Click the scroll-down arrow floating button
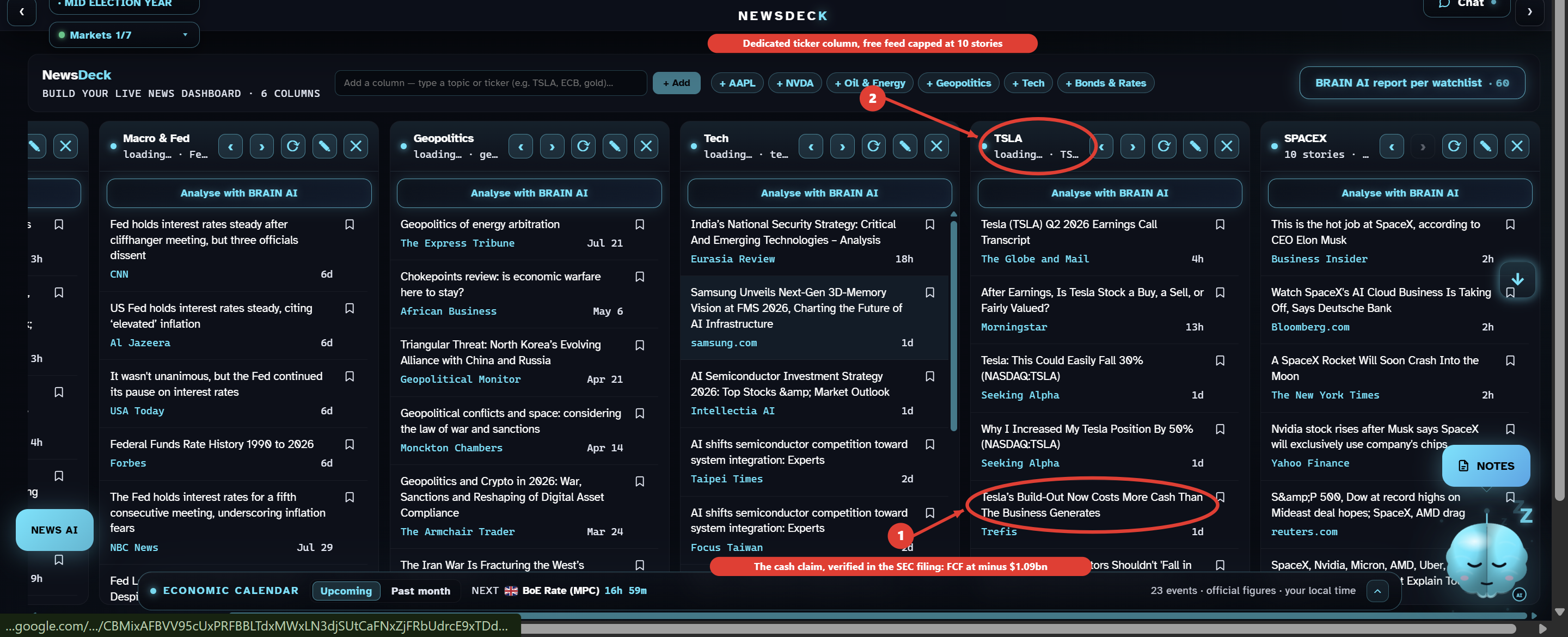The image size is (1568, 637). pyautogui.click(x=1517, y=279)
